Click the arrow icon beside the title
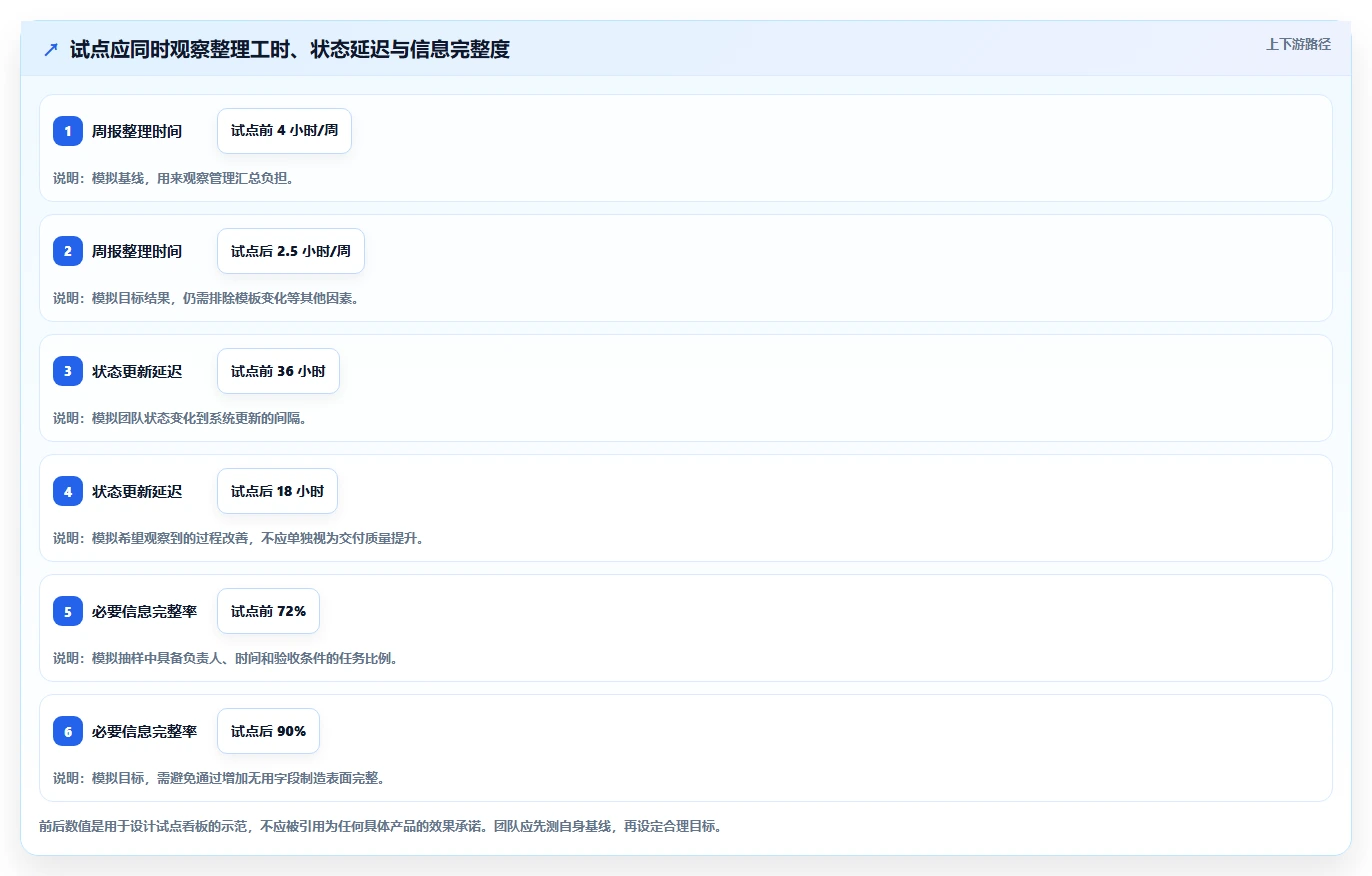The height and width of the screenshot is (876, 1372). click(x=51, y=49)
